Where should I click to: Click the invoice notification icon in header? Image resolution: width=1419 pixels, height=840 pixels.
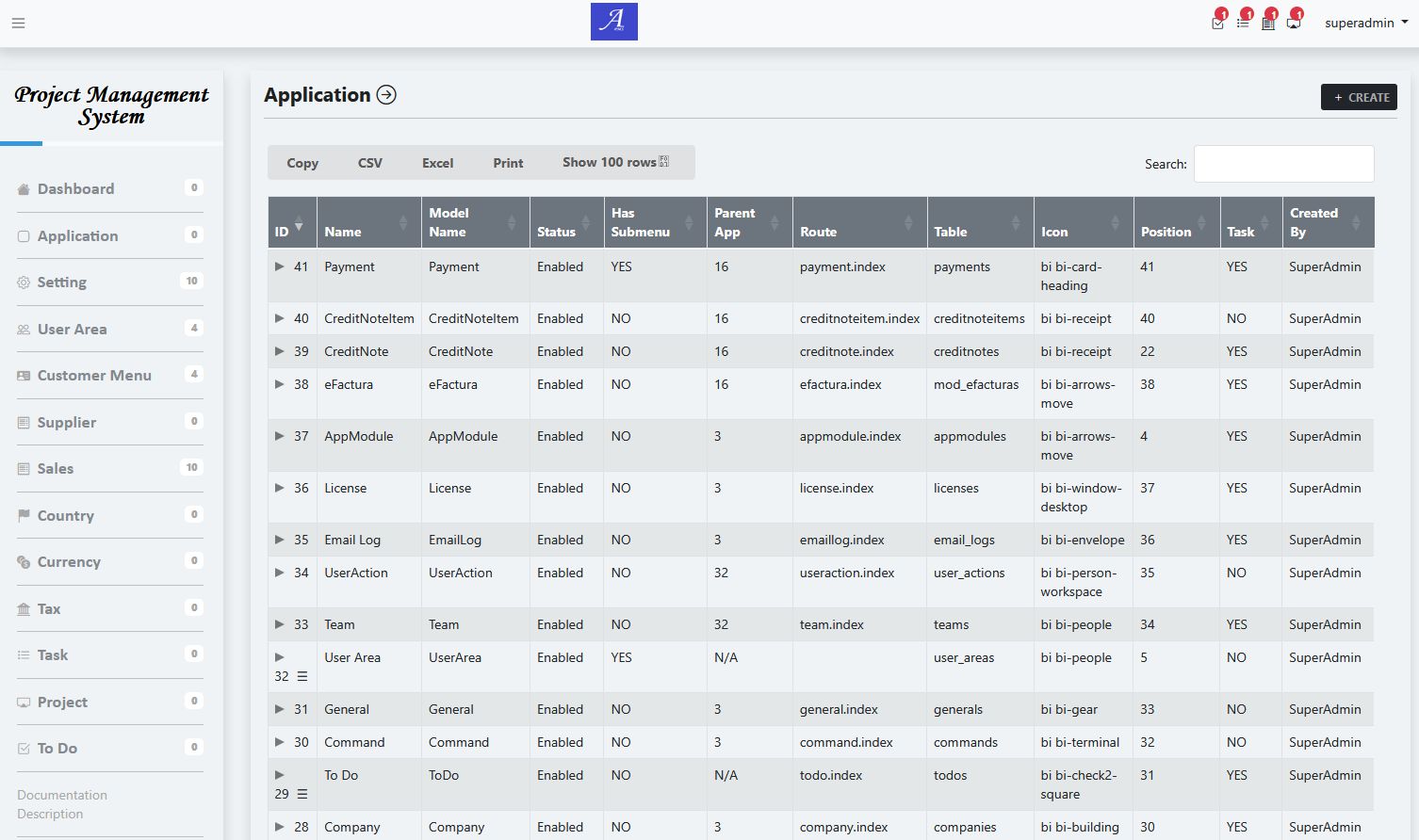pyautogui.click(x=1268, y=23)
